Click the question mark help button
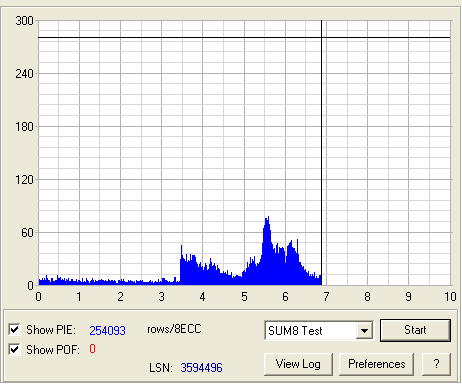The height and width of the screenshot is (384, 462). pyautogui.click(x=436, y=364)
